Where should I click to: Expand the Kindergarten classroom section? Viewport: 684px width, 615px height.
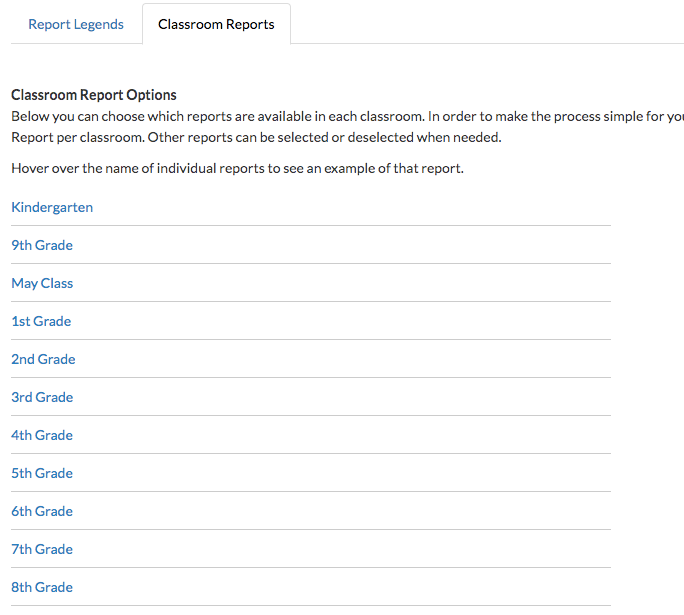pyautogui.click(x=52, y=207)
